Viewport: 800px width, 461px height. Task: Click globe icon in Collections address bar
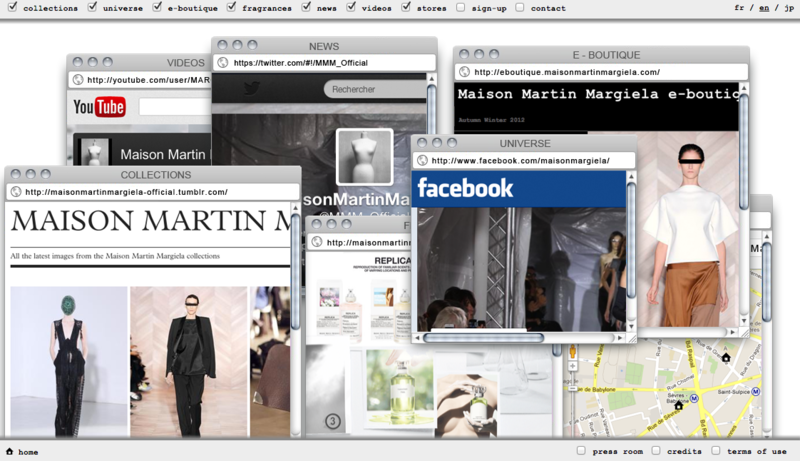click(16, 192)
